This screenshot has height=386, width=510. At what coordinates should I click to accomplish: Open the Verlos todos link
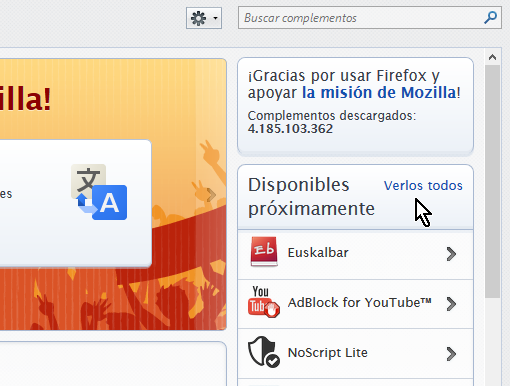tap(423, 186)
